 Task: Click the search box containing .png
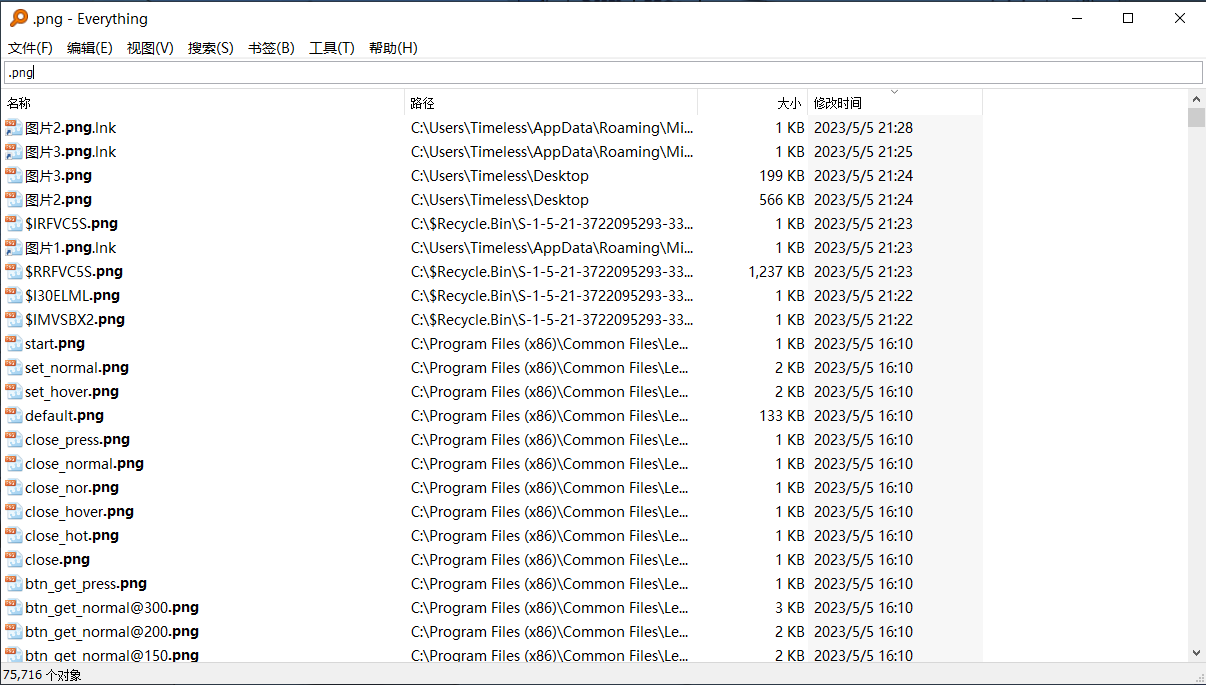pos(603,72)
